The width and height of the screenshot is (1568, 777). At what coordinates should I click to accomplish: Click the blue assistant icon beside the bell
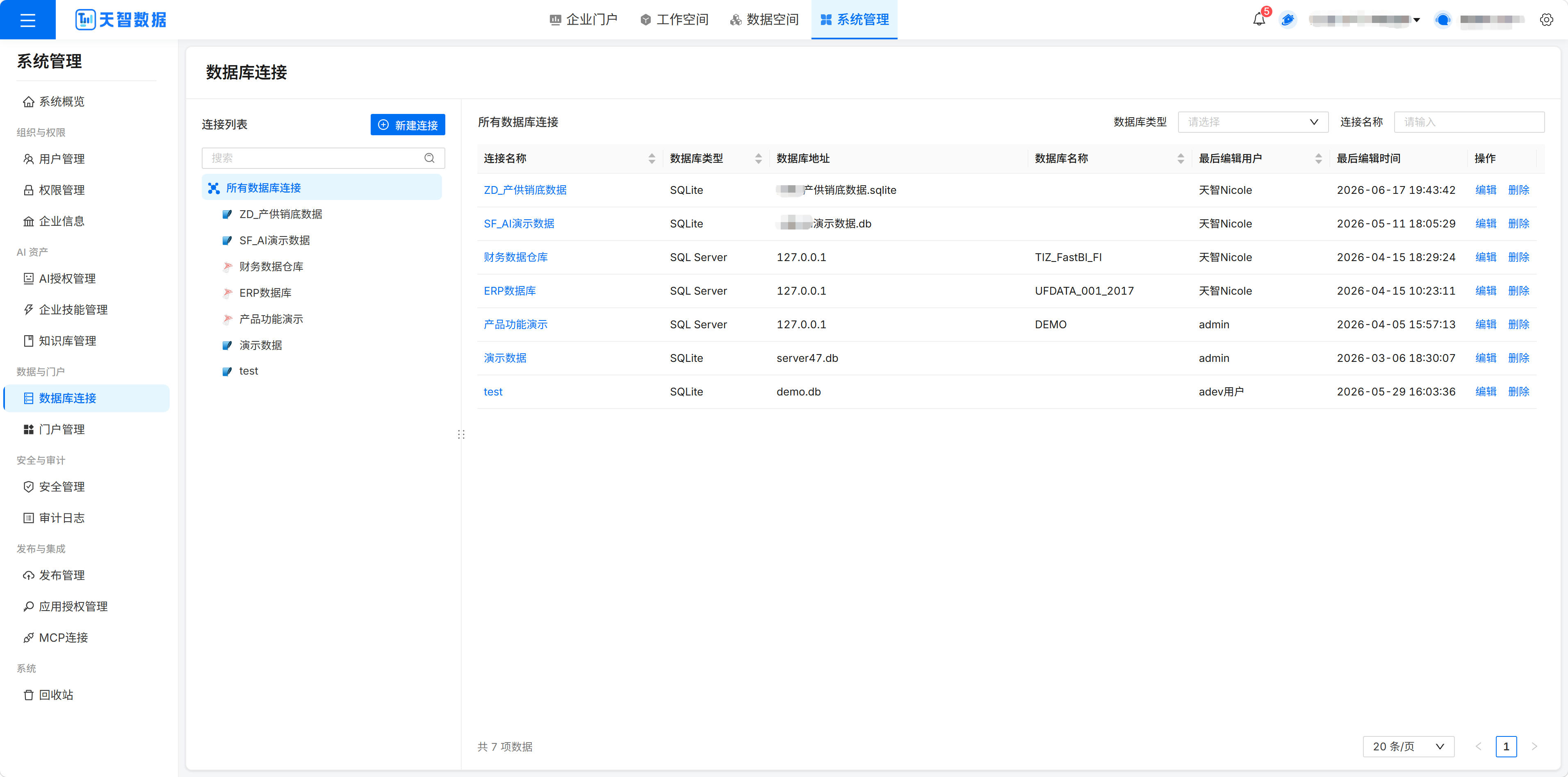1288,20
